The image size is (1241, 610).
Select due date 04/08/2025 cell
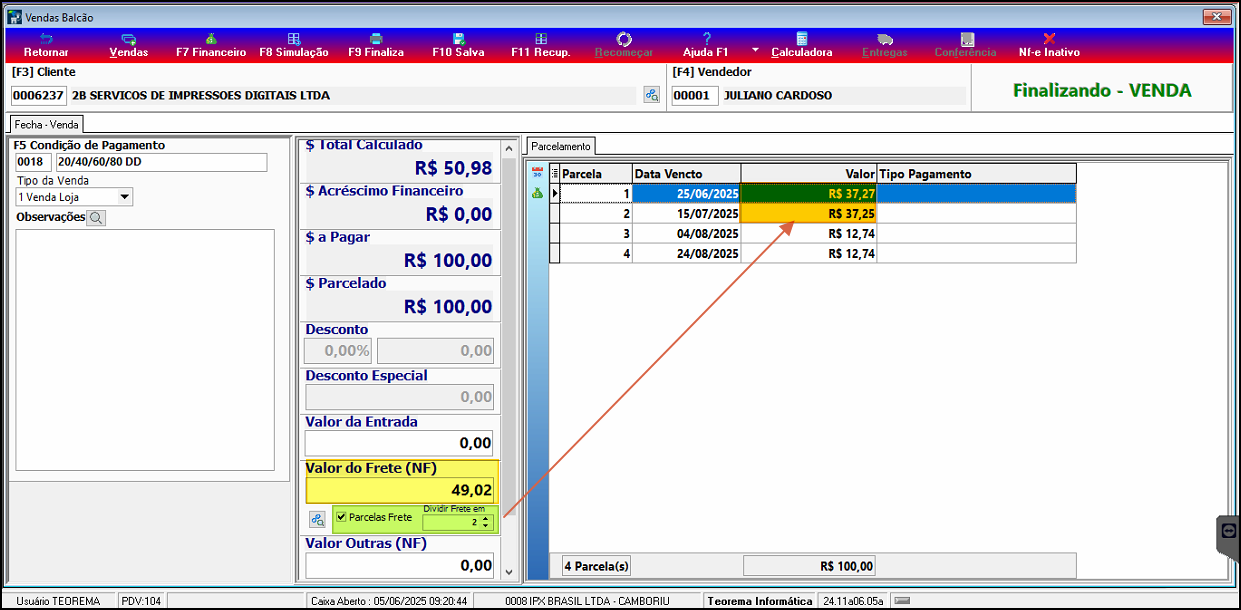(x=687, y=234)
